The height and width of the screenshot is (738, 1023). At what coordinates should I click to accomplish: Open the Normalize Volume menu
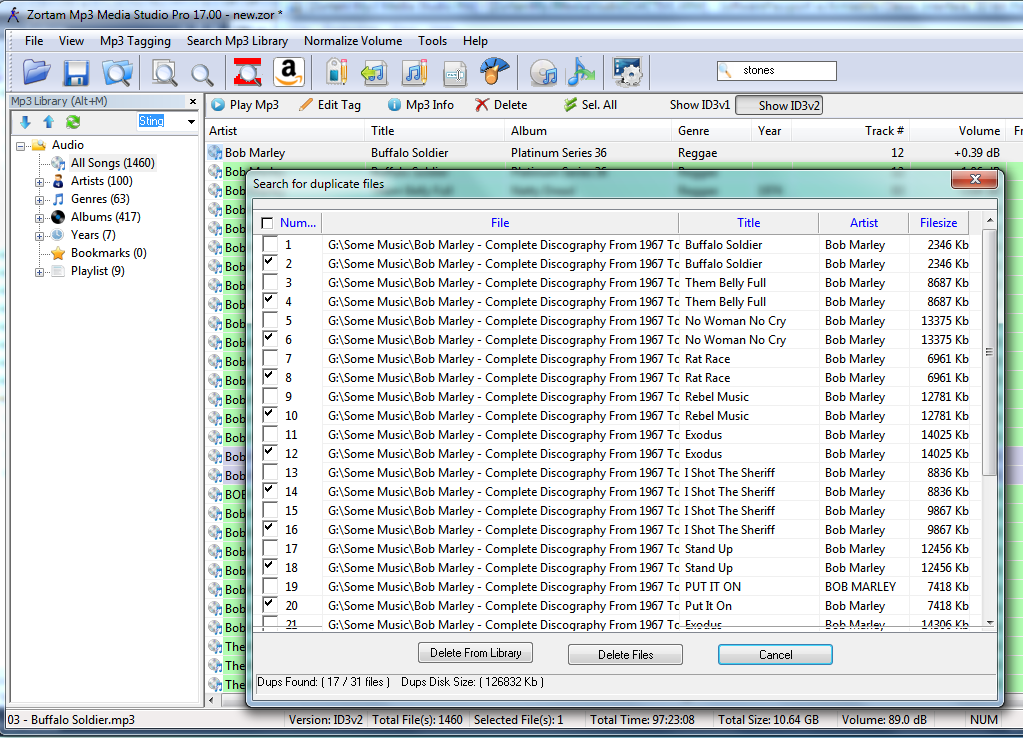(x=353, y=40)
